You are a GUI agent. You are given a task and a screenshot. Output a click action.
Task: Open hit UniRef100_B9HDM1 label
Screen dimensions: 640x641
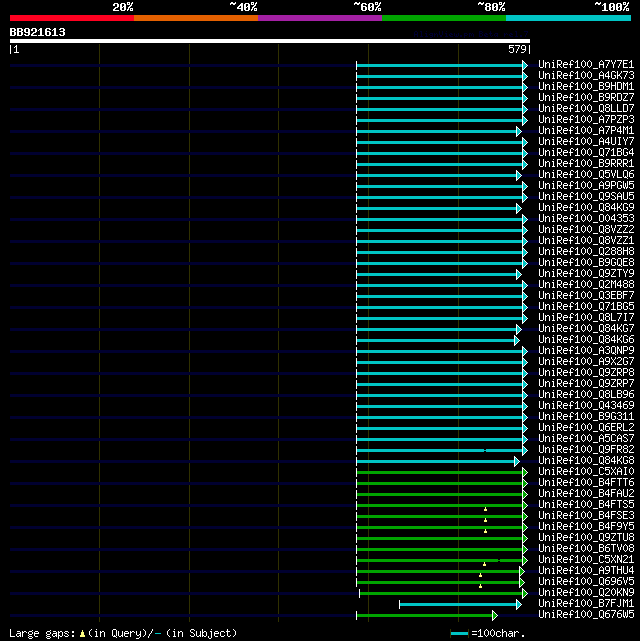586,87
